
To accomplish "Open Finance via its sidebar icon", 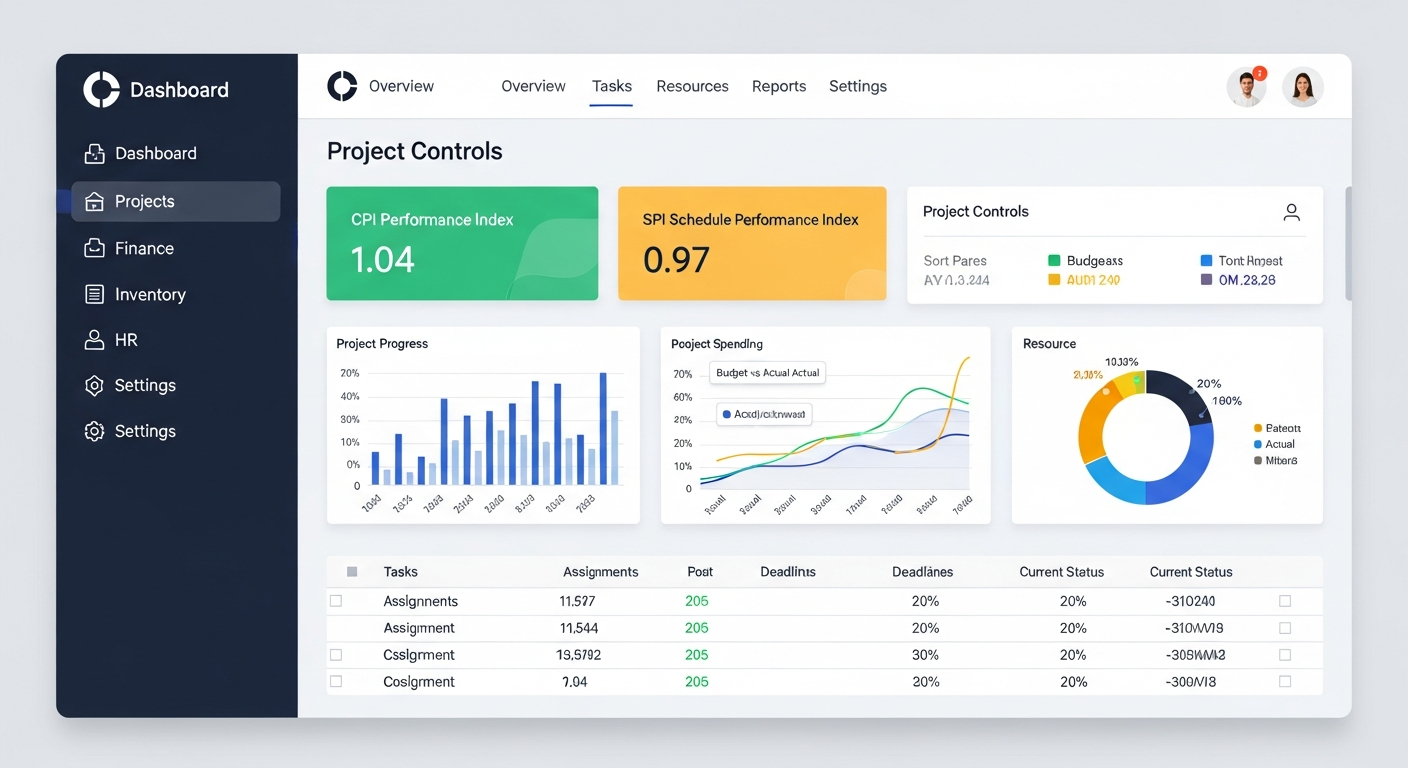I will coord(94,248).
